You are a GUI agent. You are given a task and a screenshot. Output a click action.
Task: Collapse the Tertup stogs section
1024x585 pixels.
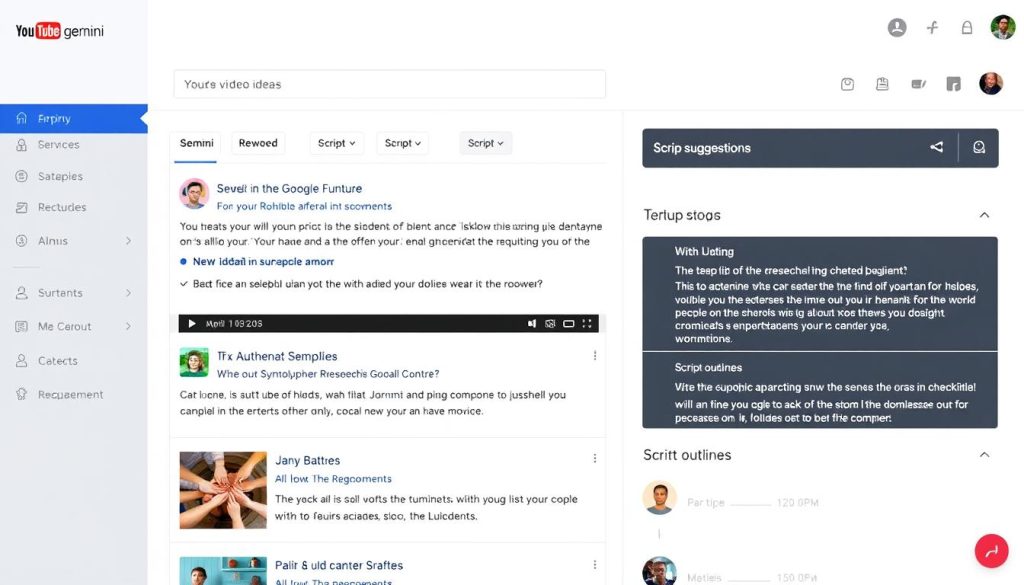tap(983, 214)
